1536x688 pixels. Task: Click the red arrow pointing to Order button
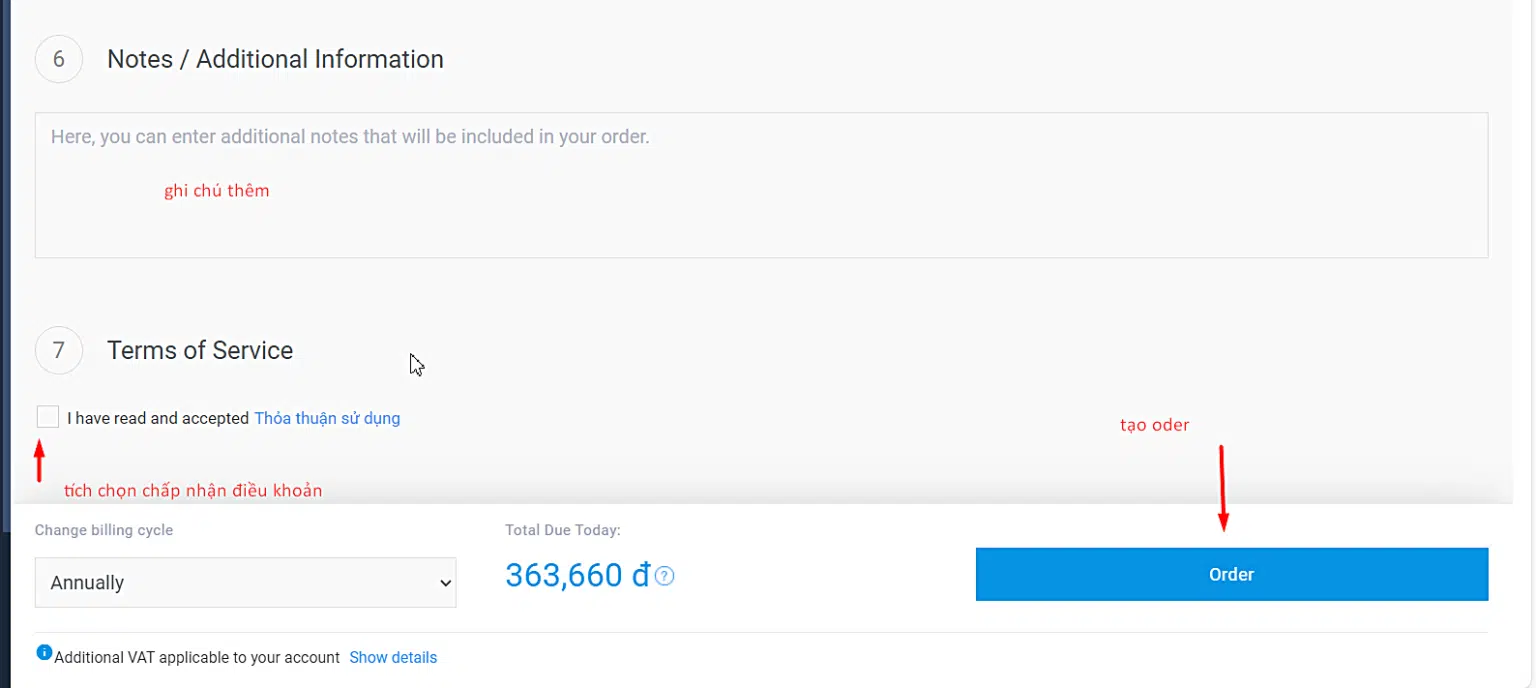click(x=1222, y=489)
